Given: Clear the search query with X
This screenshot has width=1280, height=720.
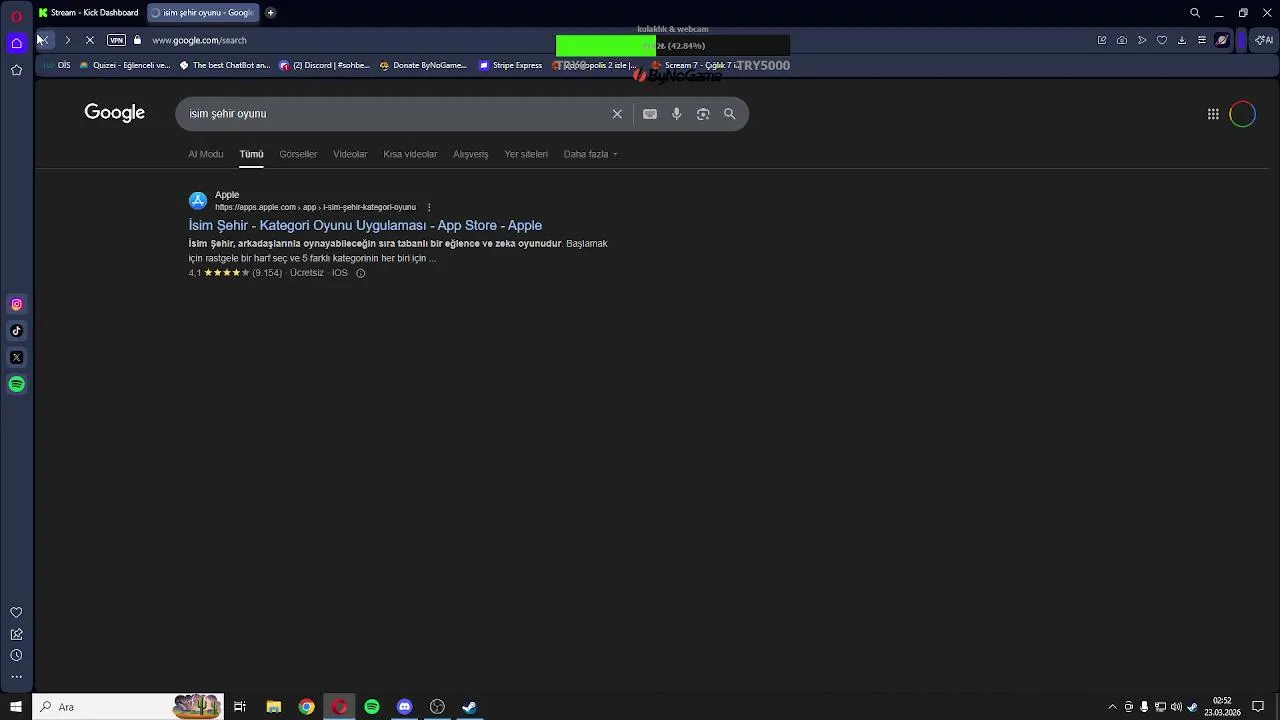Looking at the screenshot, I should point(617,114).
